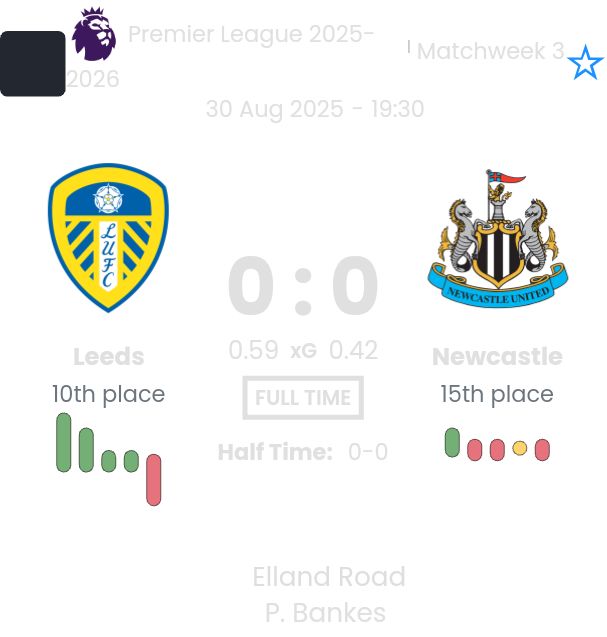Open the Elland Road venue link

point(328,577)
